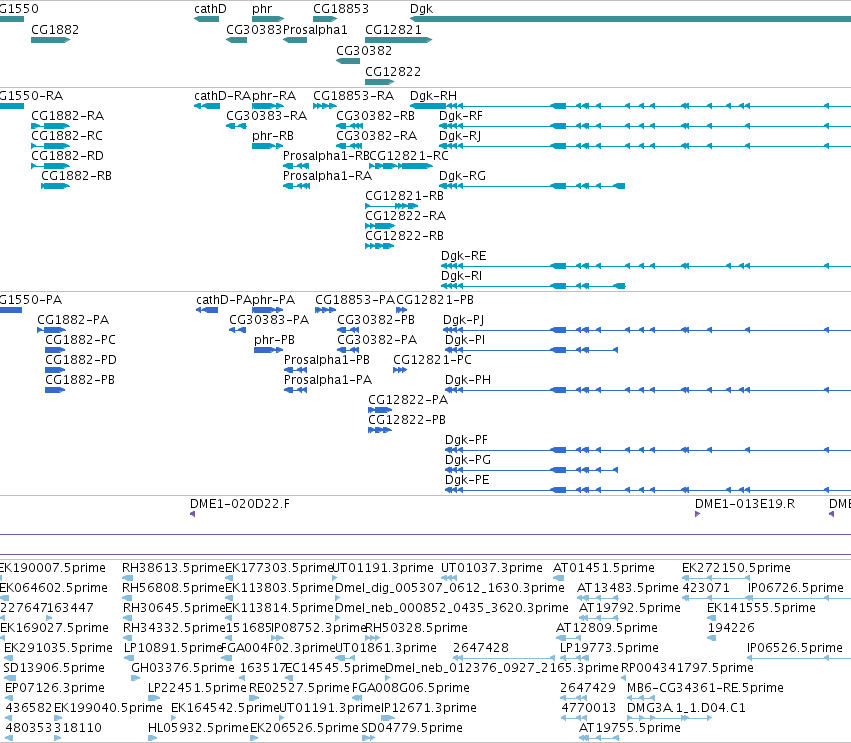The width and height of the screenshot is (851, 743).
Task: Click protein Prosalpha1-PB label
Action: (x=327, y=360)
